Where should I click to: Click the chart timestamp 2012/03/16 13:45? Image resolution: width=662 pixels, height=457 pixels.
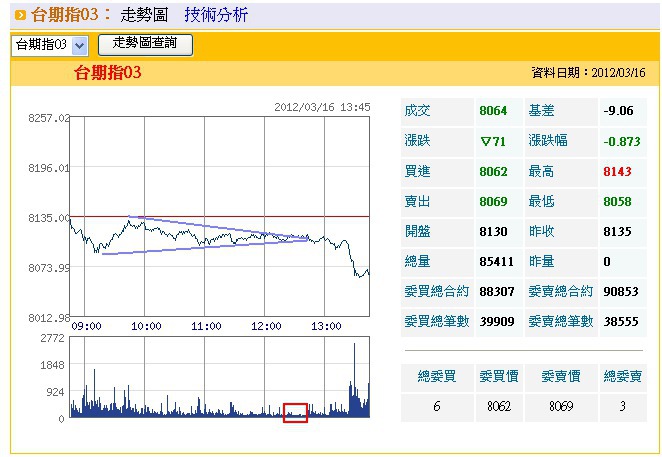(x=322, y=107)
